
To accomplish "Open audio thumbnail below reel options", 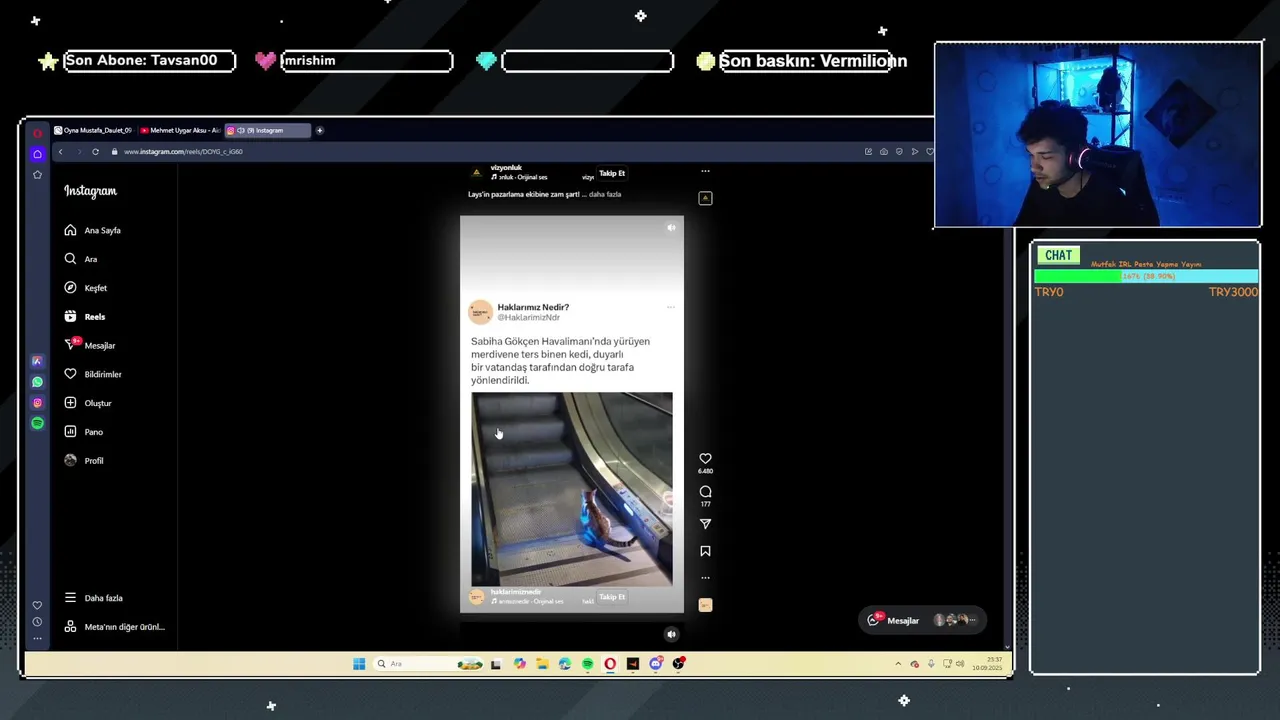I will click(705, 605).
